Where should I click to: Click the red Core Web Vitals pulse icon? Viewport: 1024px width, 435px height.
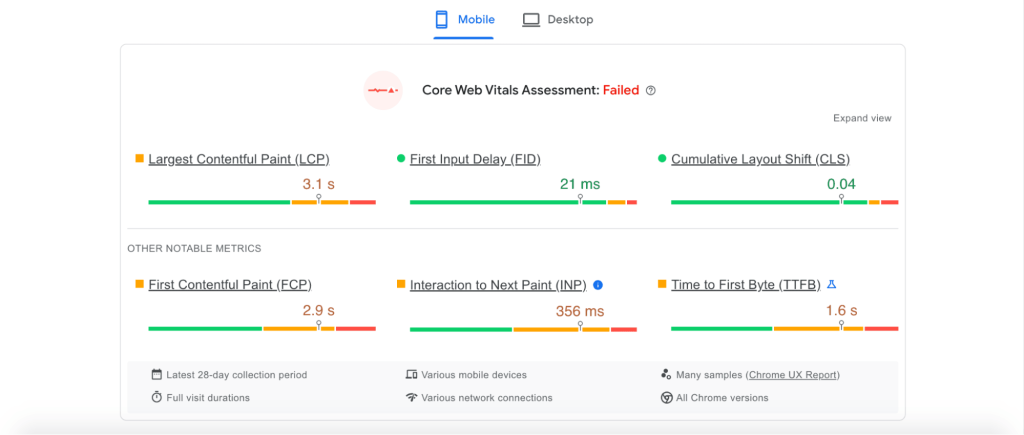pos(383,90)
